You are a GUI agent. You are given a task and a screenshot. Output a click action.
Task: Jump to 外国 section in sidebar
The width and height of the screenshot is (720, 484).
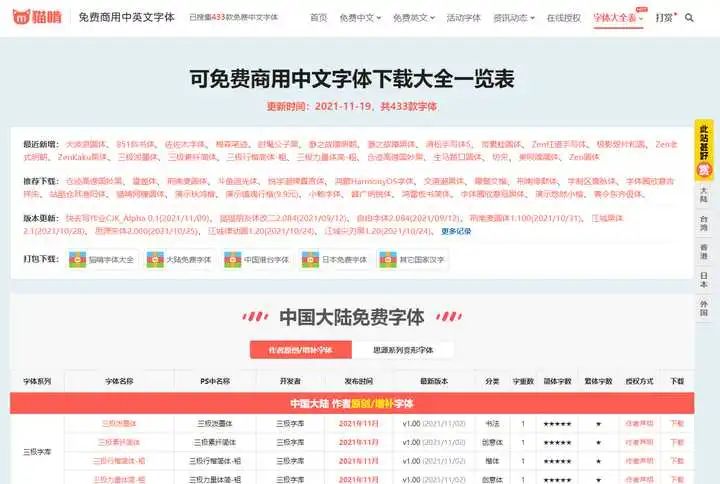pos(703,308)
